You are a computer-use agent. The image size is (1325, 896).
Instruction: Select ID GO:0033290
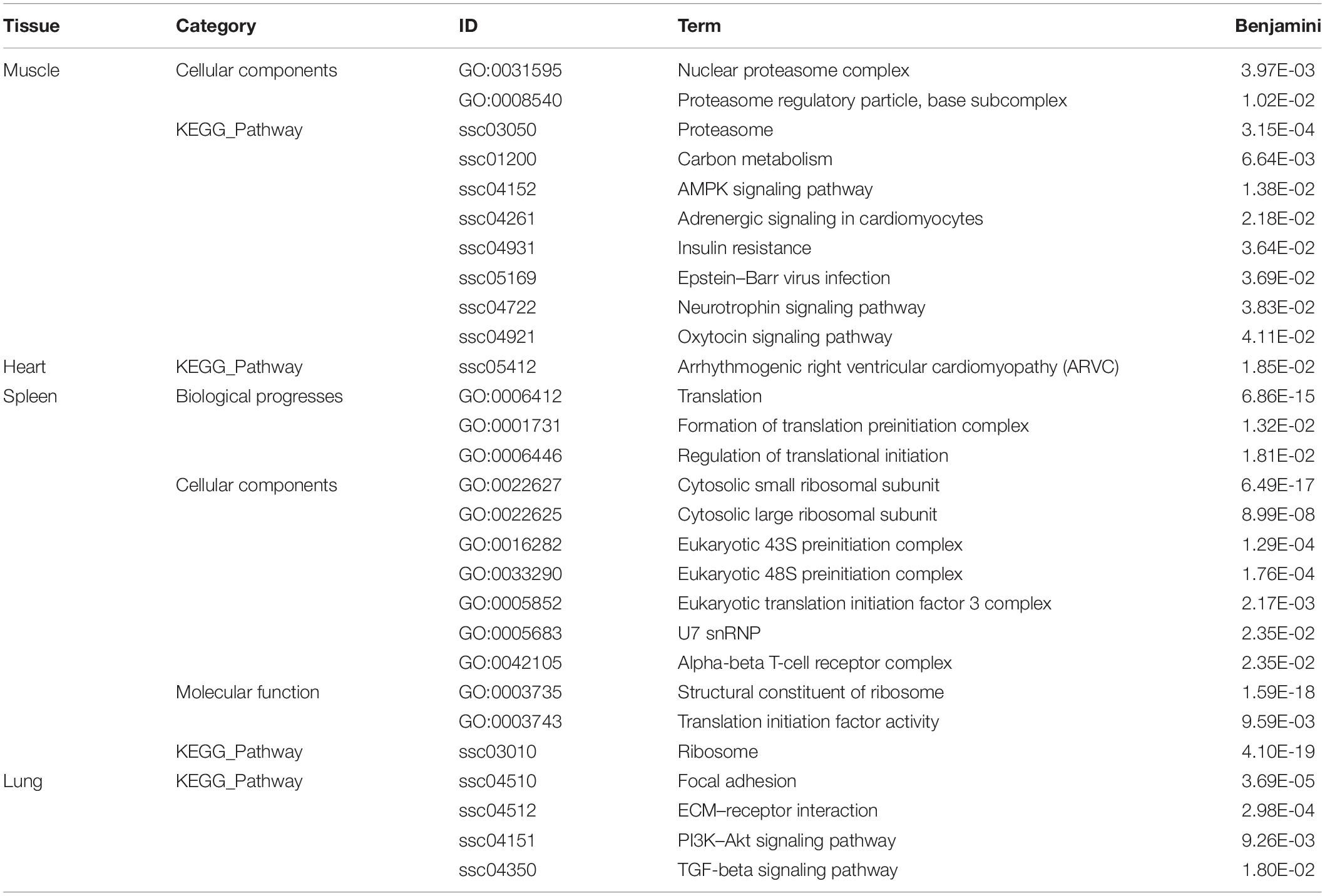tap(510, 574)
